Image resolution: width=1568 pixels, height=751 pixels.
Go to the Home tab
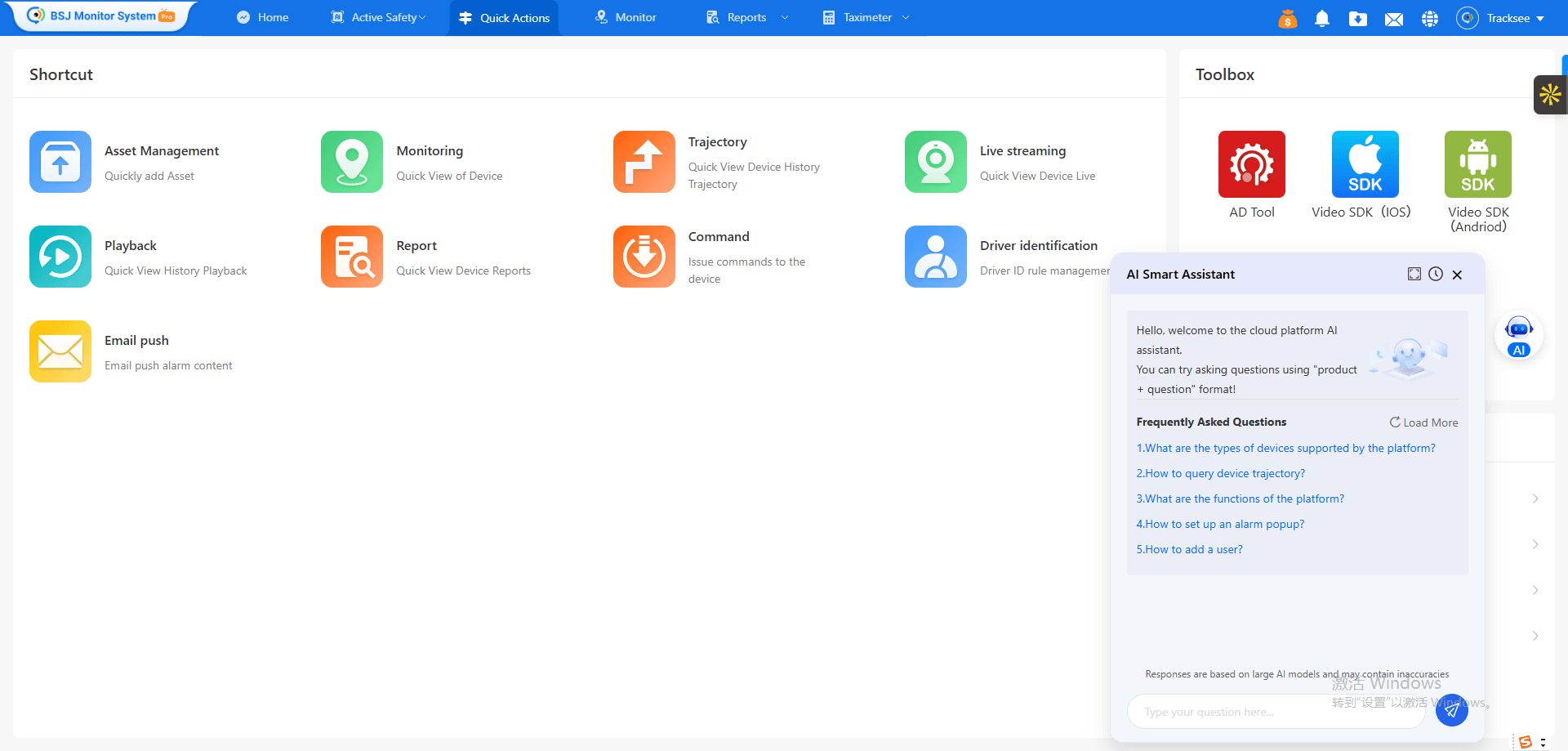click(263, 17)
